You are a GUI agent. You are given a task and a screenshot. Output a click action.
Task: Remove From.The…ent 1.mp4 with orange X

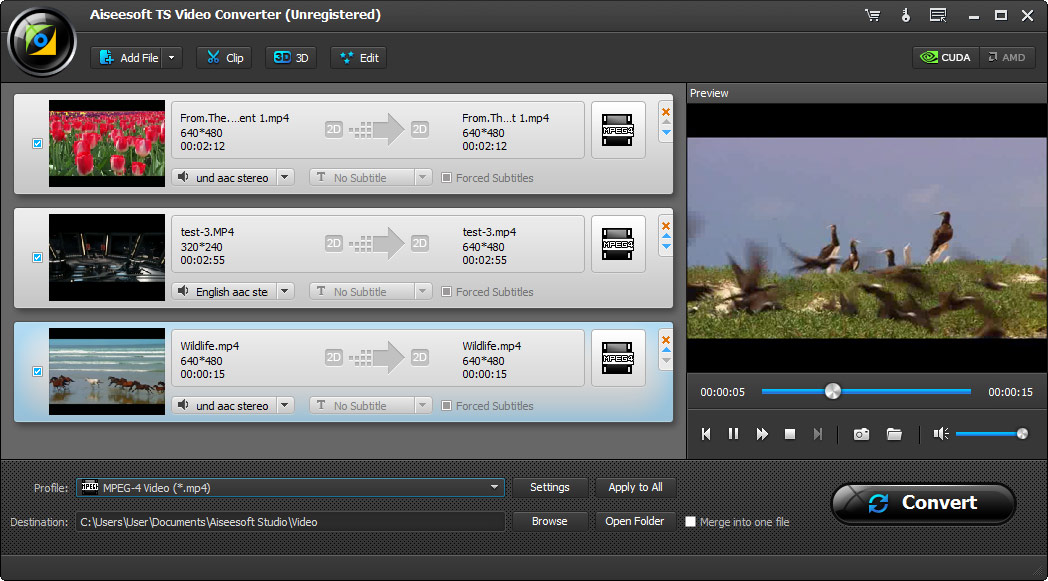(x=666, y=112)
